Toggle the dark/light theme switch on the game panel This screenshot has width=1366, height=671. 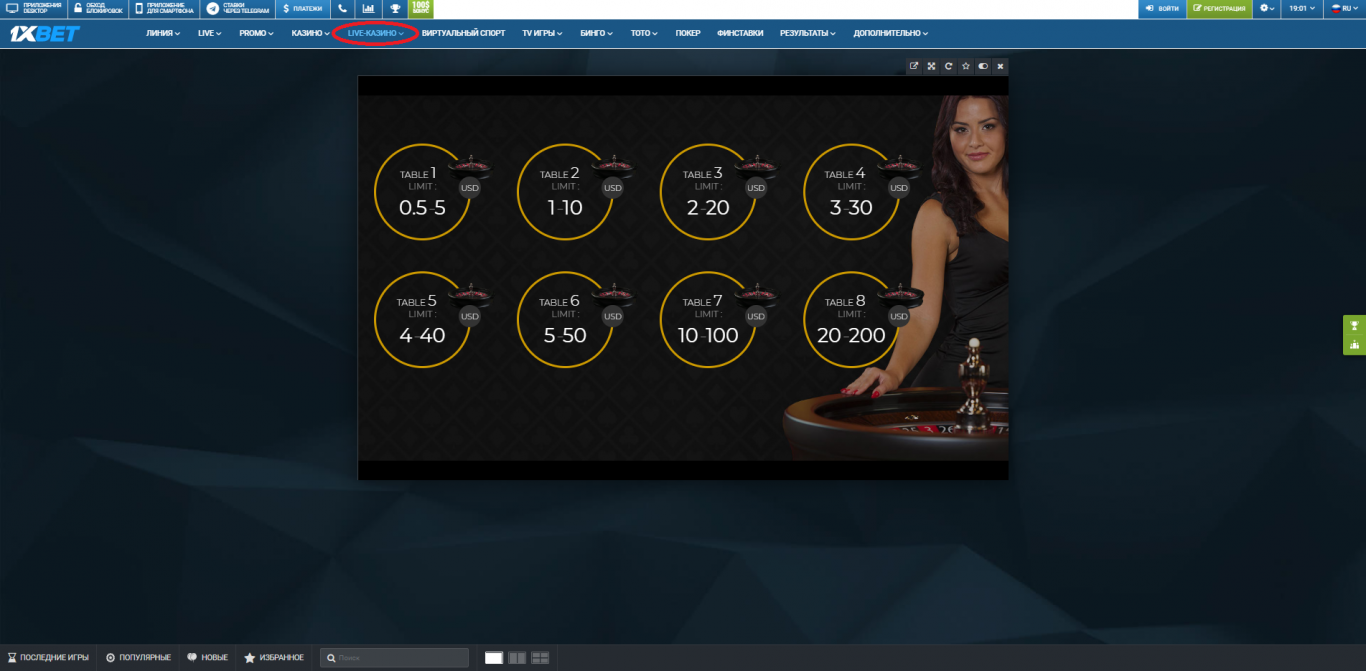click(982, 66)
